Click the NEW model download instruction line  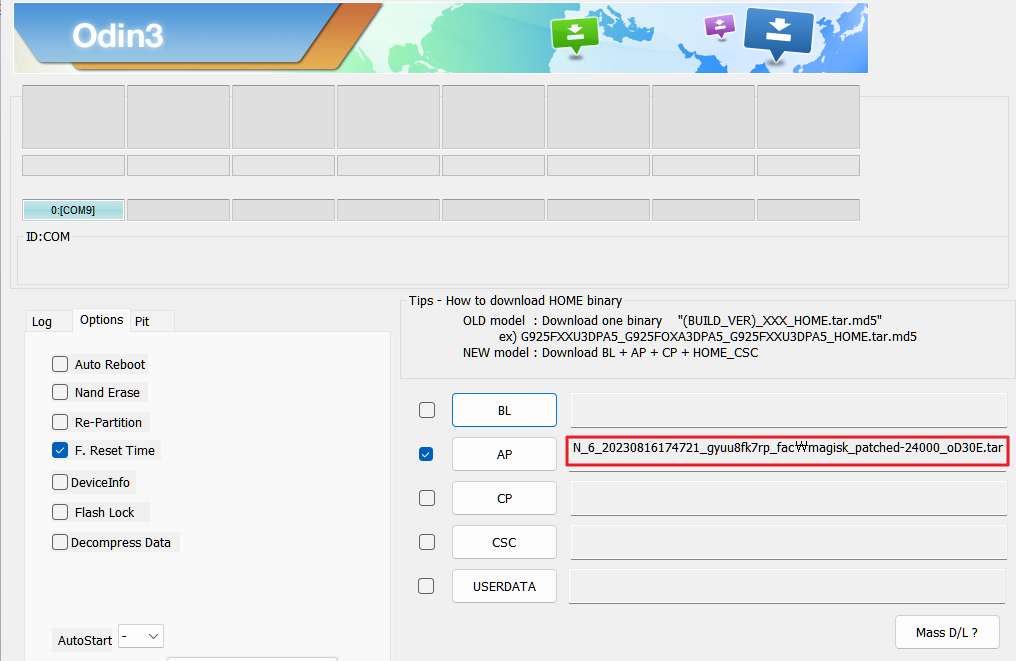[x=610, y=353]
